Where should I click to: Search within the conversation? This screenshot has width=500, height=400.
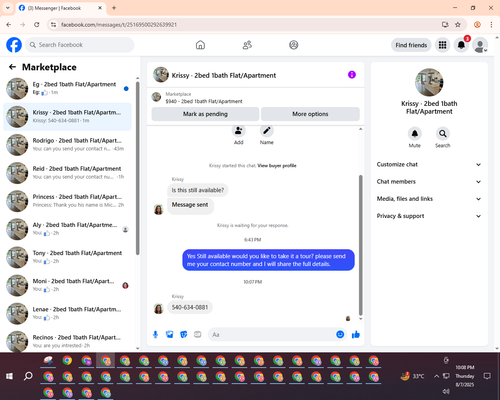443,134
